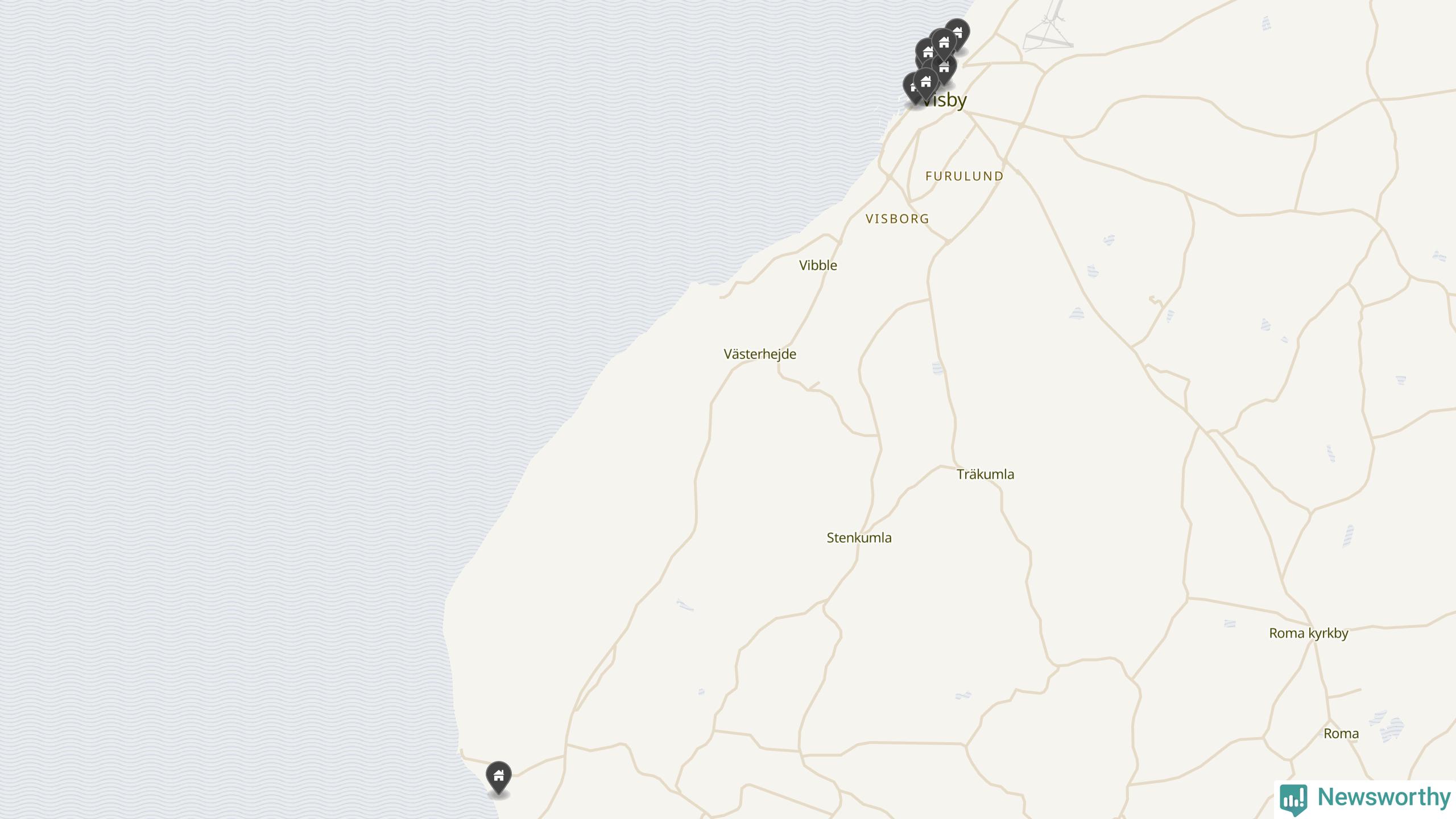Open the Newsworthy text link
The width and height of the screenshot is (1456, 819).
pos(1384,797)
